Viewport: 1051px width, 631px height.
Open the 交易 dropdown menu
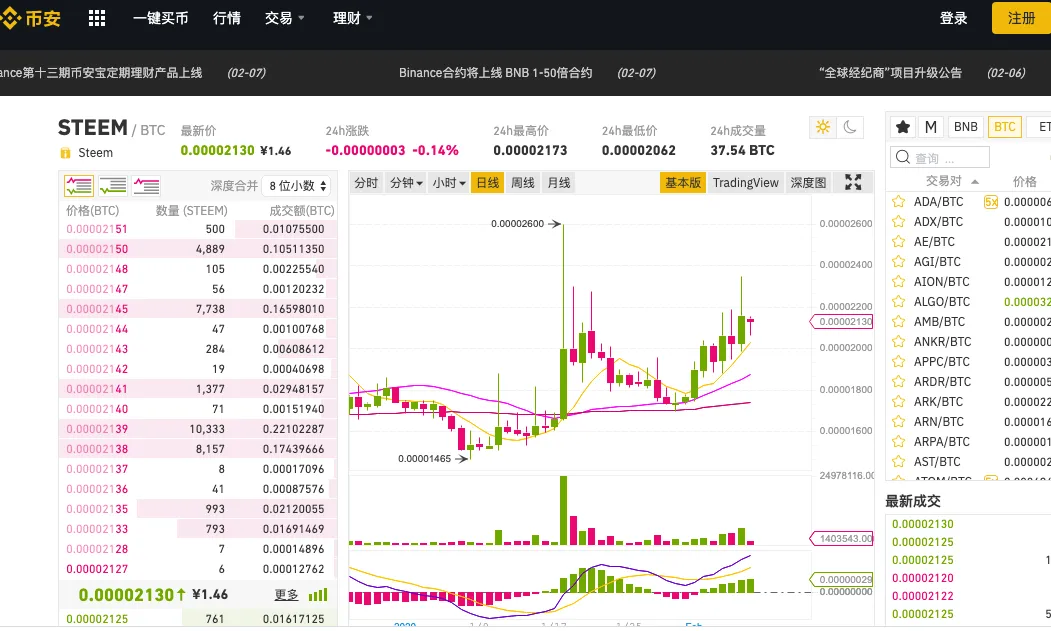[284, 18]
